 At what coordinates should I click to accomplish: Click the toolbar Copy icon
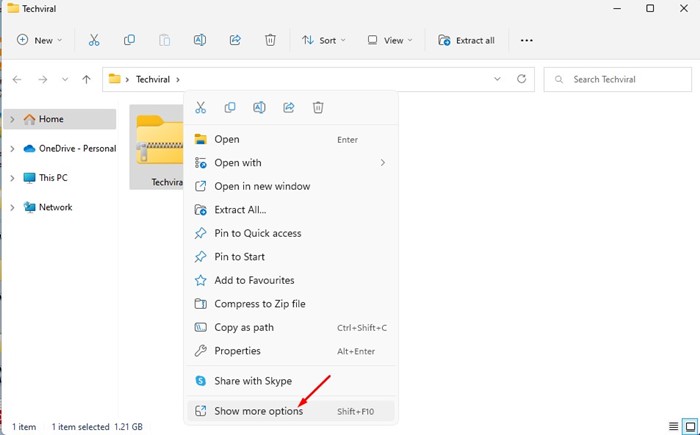[x=129, y=40]
